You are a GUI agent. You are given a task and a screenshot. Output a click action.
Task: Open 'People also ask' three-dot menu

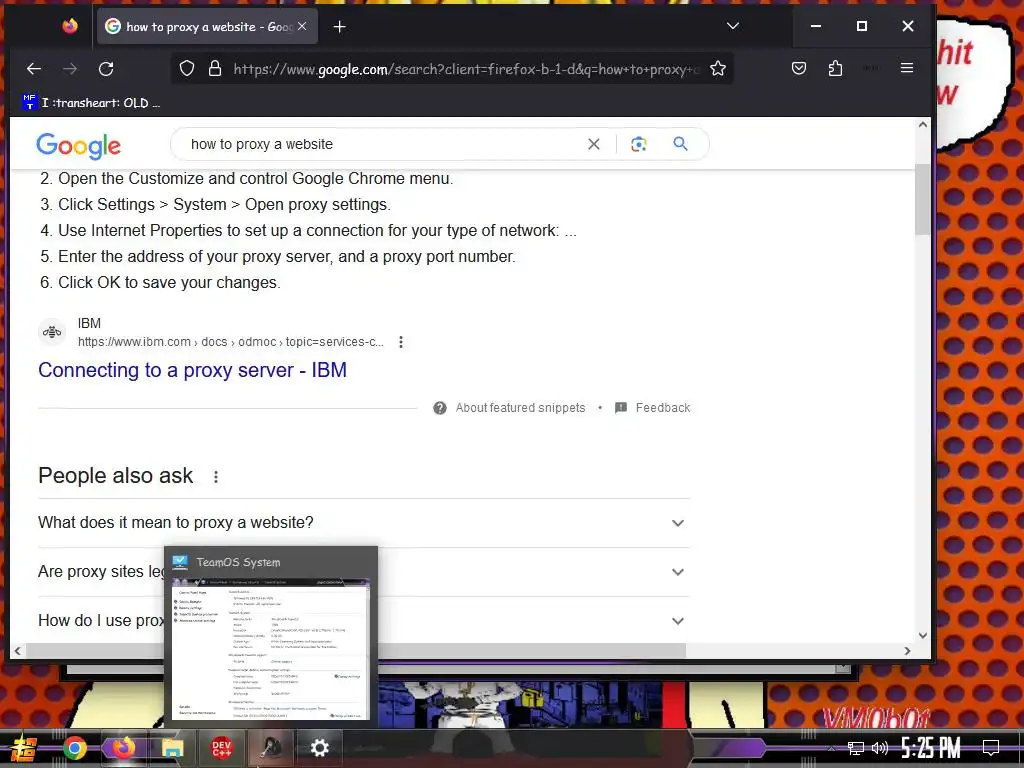[216, 477]
